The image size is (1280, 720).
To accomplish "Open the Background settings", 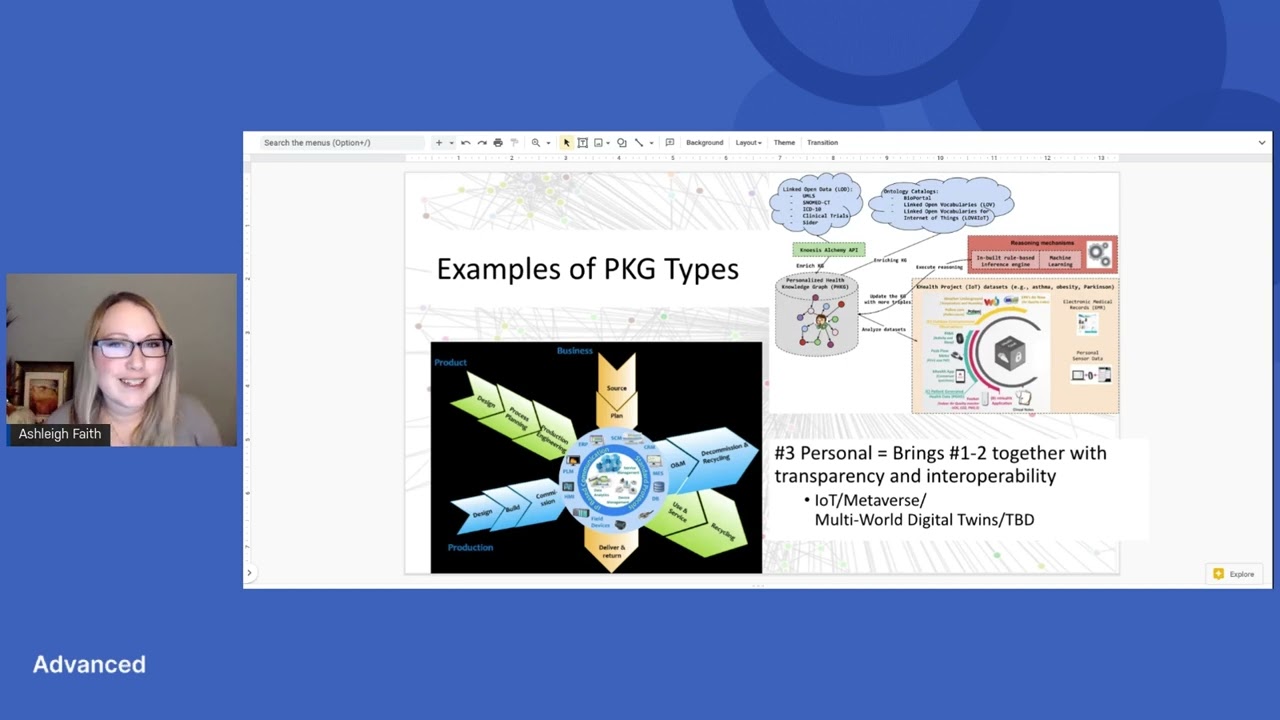I will pyautogui.click(x=704, y=143).
